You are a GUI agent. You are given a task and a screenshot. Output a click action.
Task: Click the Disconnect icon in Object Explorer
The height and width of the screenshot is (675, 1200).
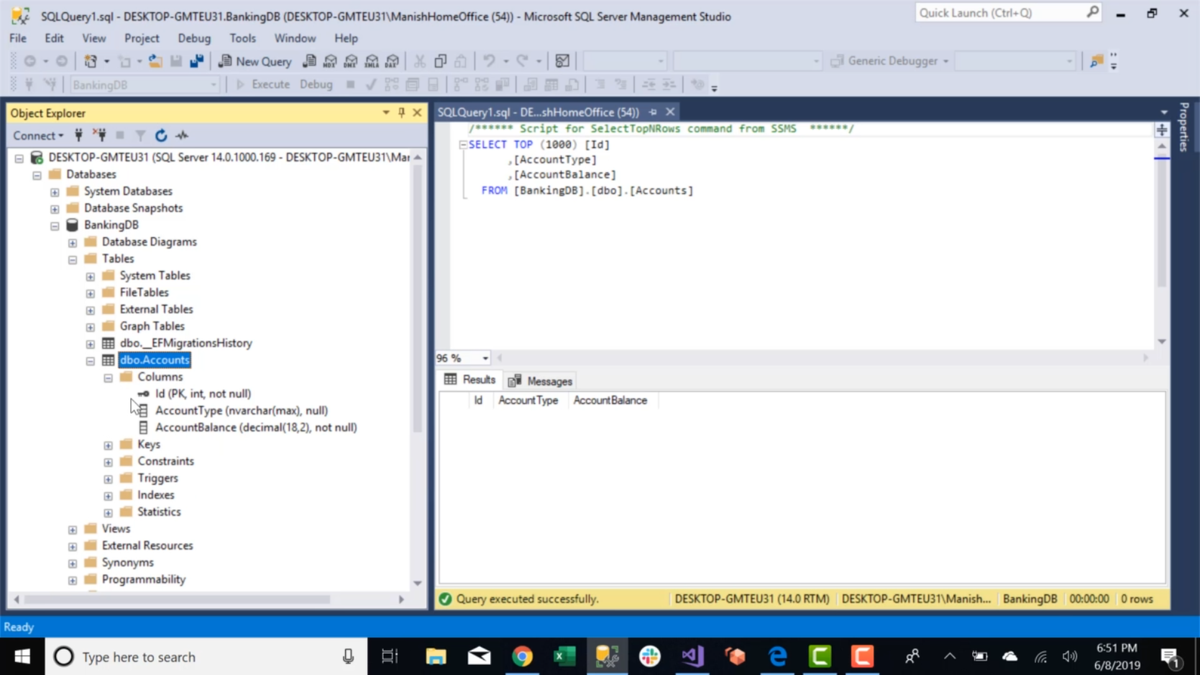(x=99, y=135)
